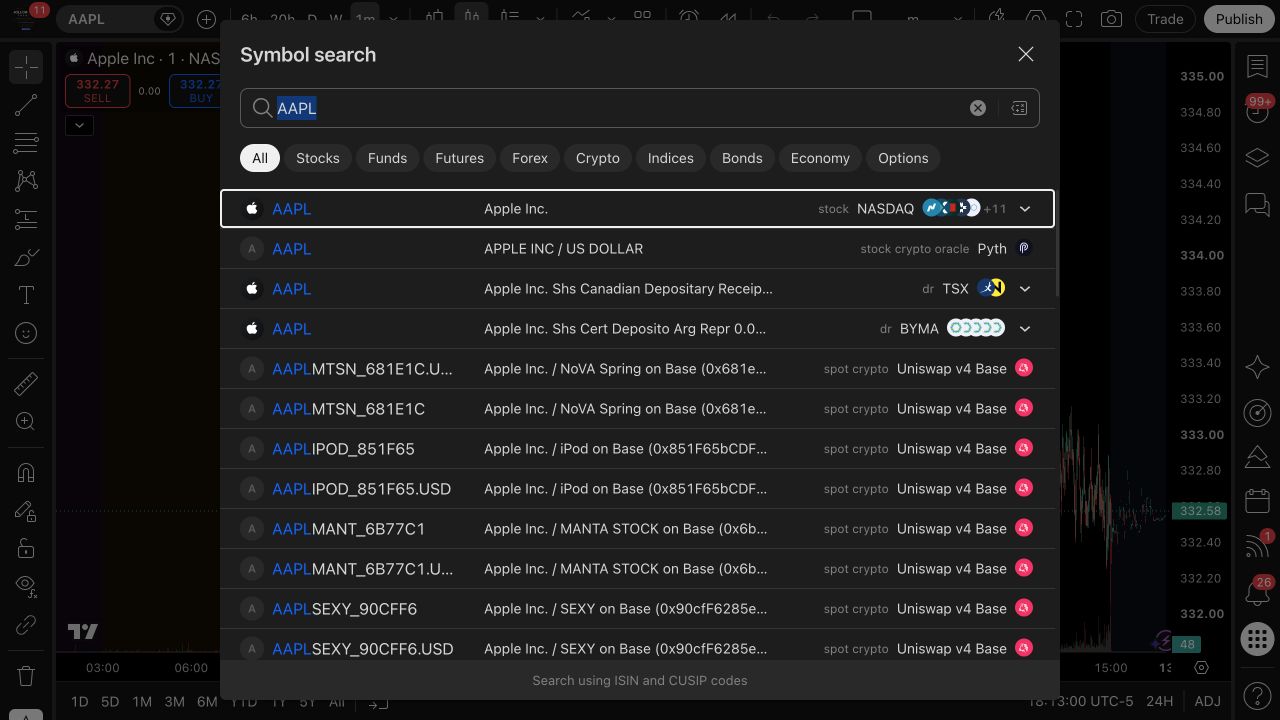Click the 332.27 SELL button
Screen dimensions: 1280x720
(97, 91)
